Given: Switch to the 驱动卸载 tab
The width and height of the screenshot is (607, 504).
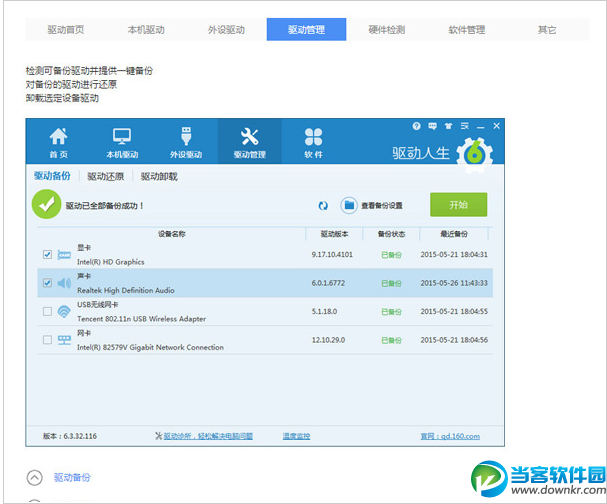Looking at the screenshot, I should click(159, 176).
